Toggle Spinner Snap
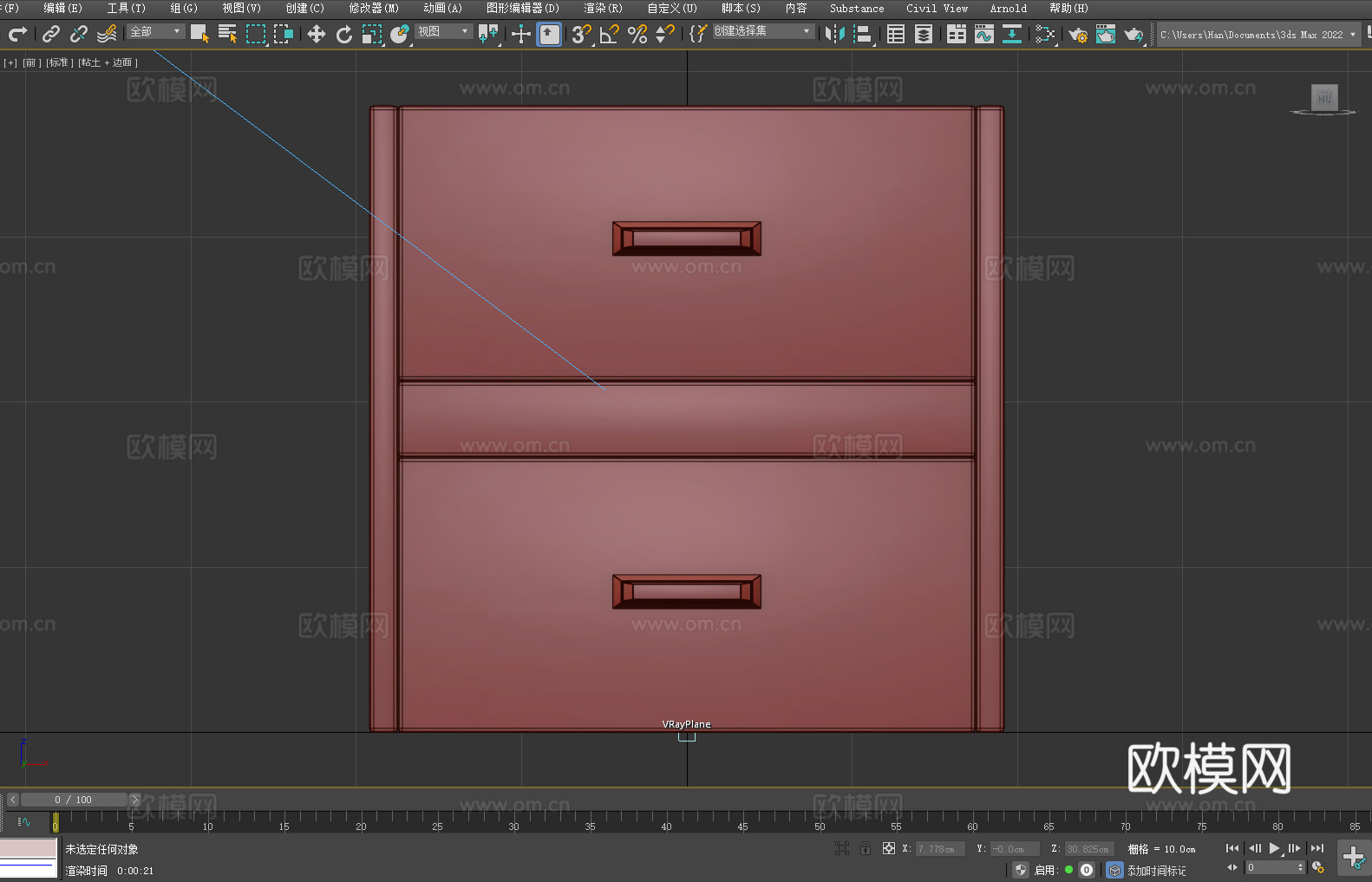Screen dimensions: 1372x882 coord(665,34)
